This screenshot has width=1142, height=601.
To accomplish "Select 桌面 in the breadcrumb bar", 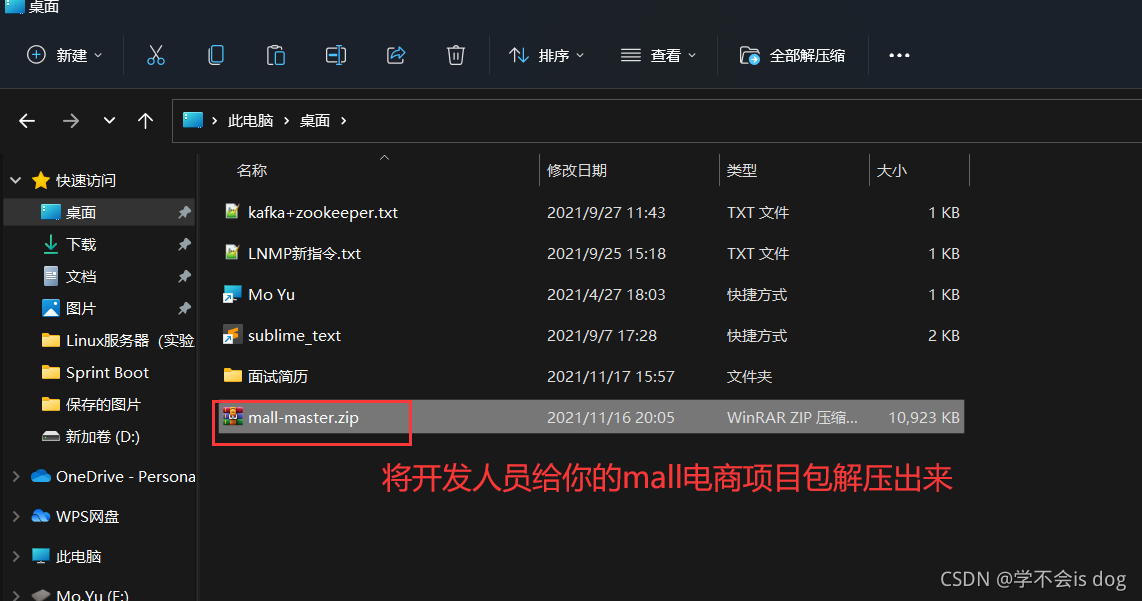I will [x=314, y=120].
